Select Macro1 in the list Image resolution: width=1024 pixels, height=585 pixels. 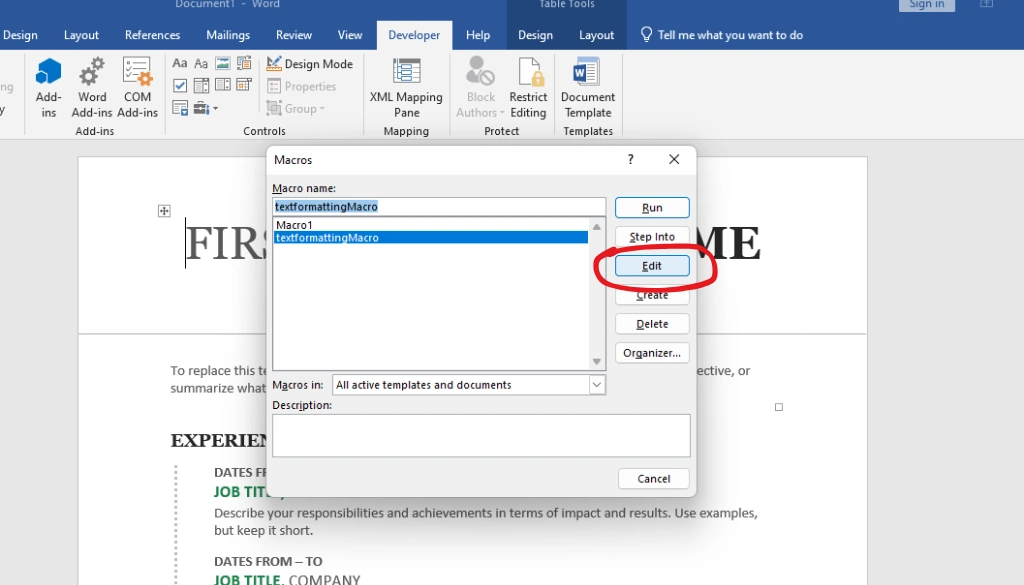431,225
